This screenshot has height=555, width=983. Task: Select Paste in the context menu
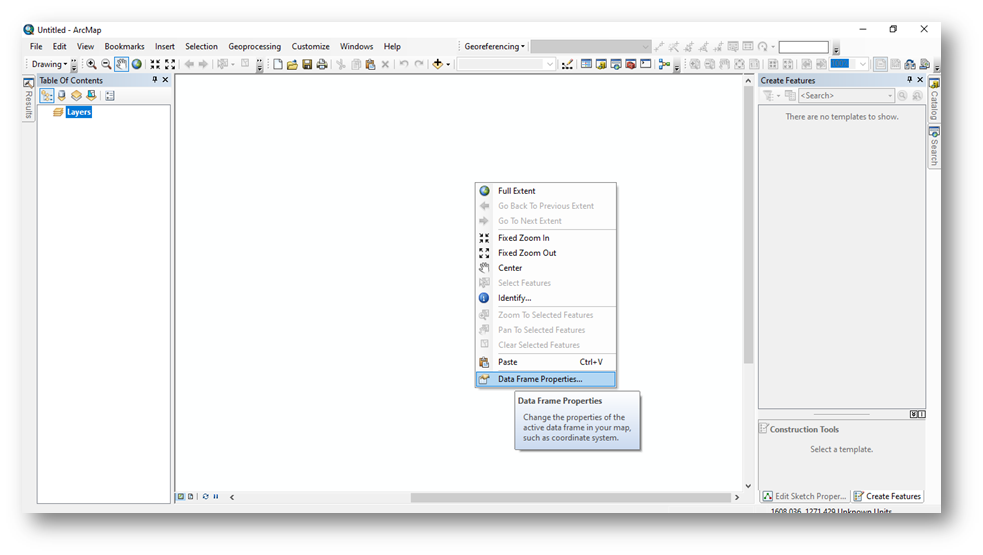(545, 362)
